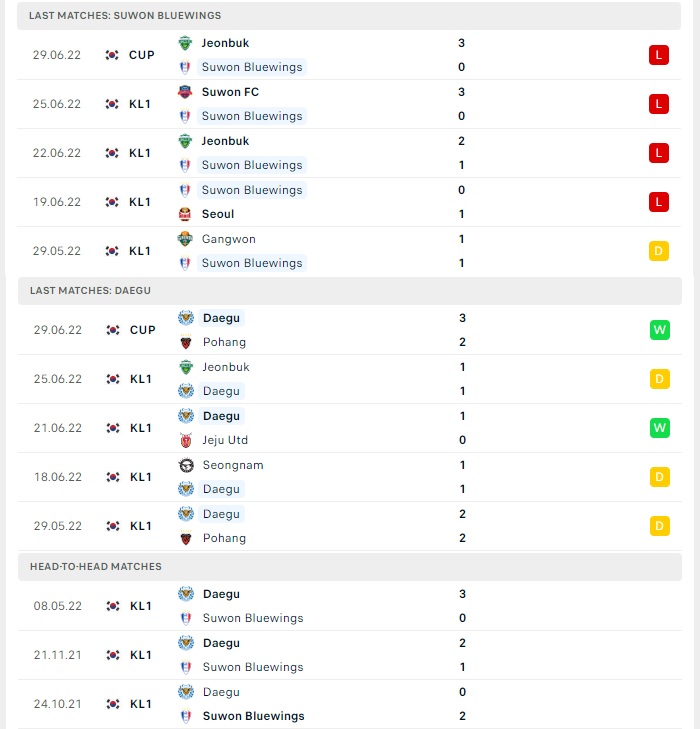Click highlighted Daegu name in Seongnam match
Viewport: 700px width, 729px height.
221,489
